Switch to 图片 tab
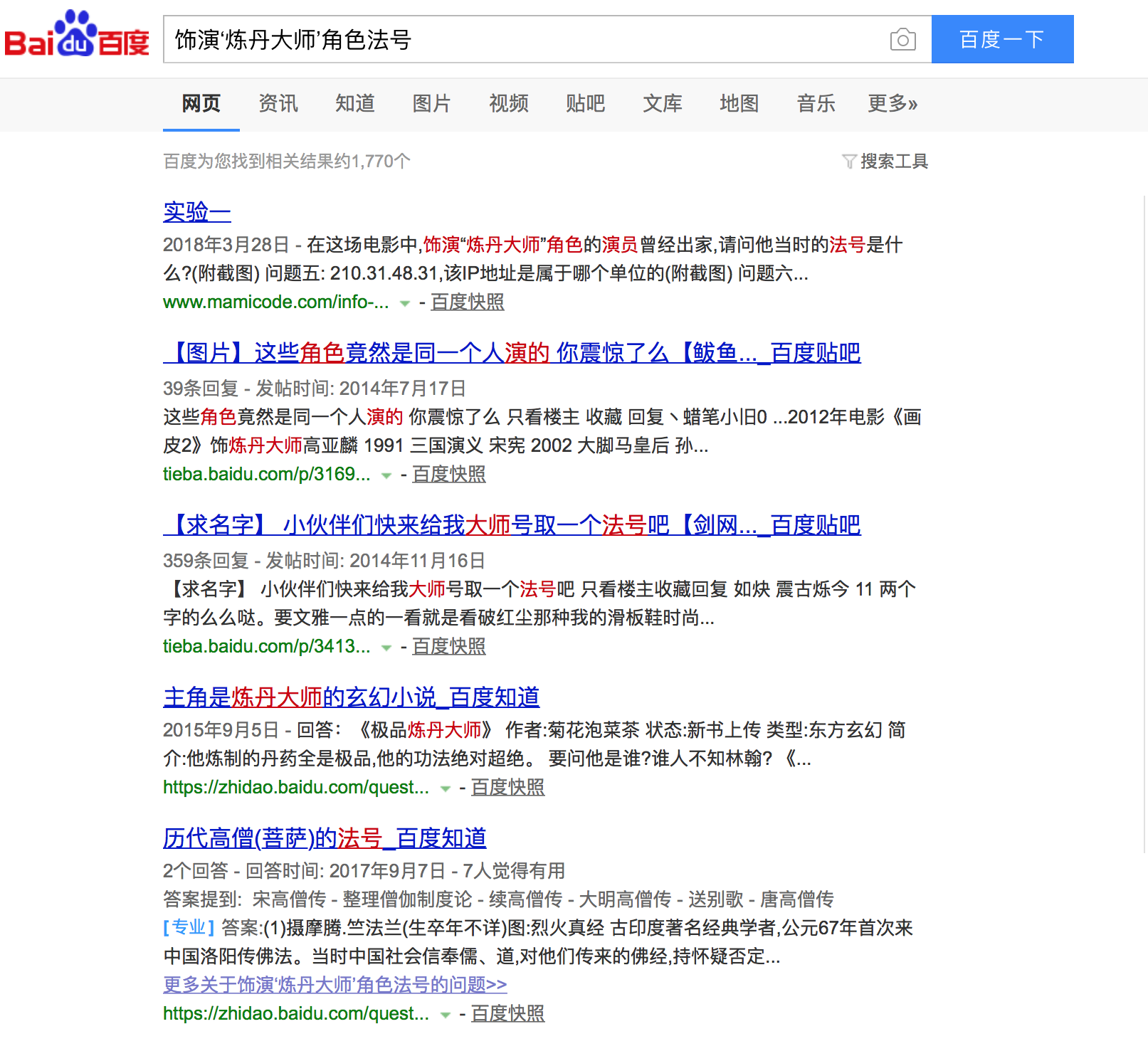Image resolution: width=1148 pixels, height=1051 pixels. (x=431, y=104)
